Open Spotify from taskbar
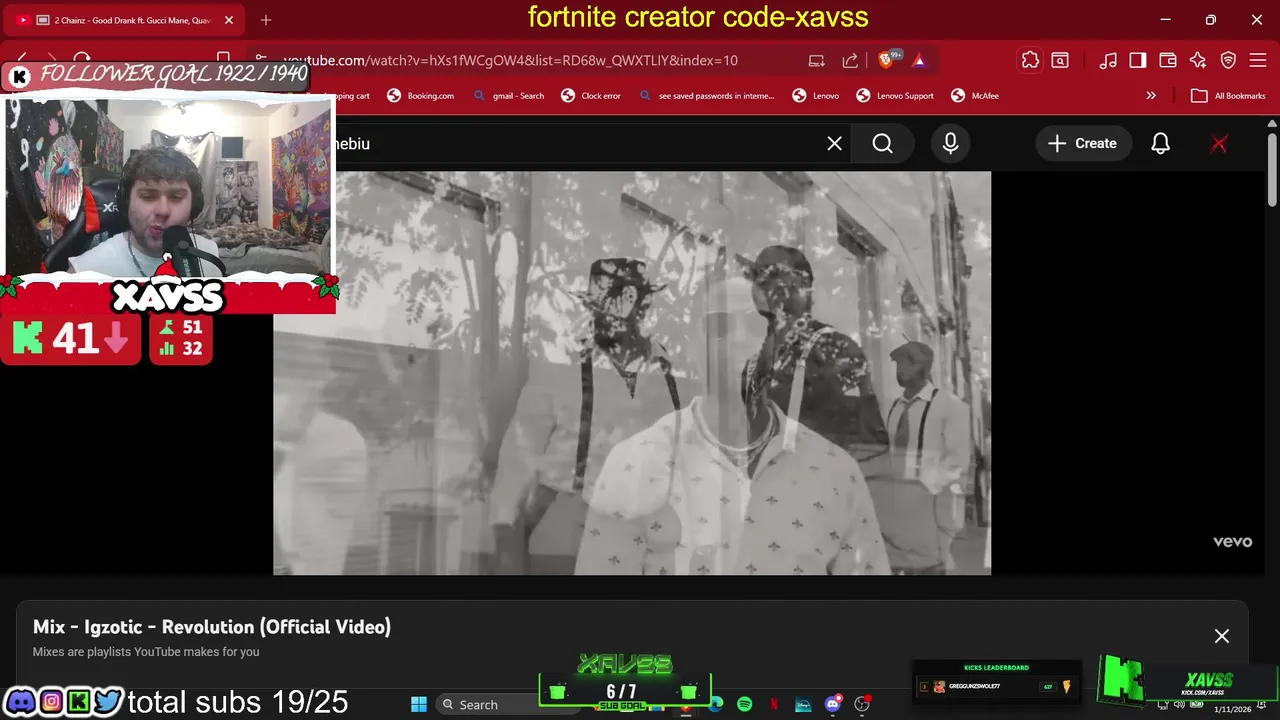 click(x=744, y=704)
